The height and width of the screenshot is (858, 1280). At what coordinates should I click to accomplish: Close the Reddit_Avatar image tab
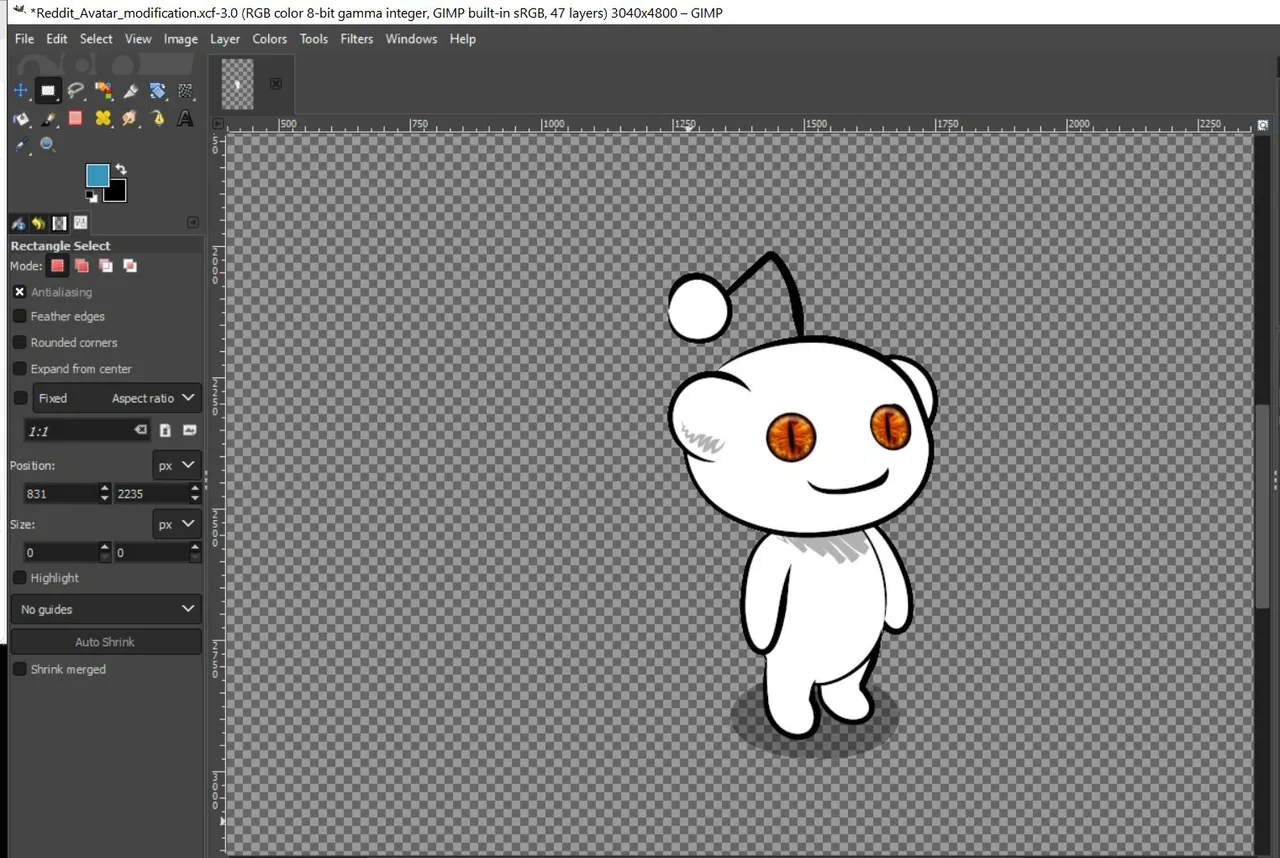pos(276,83)
